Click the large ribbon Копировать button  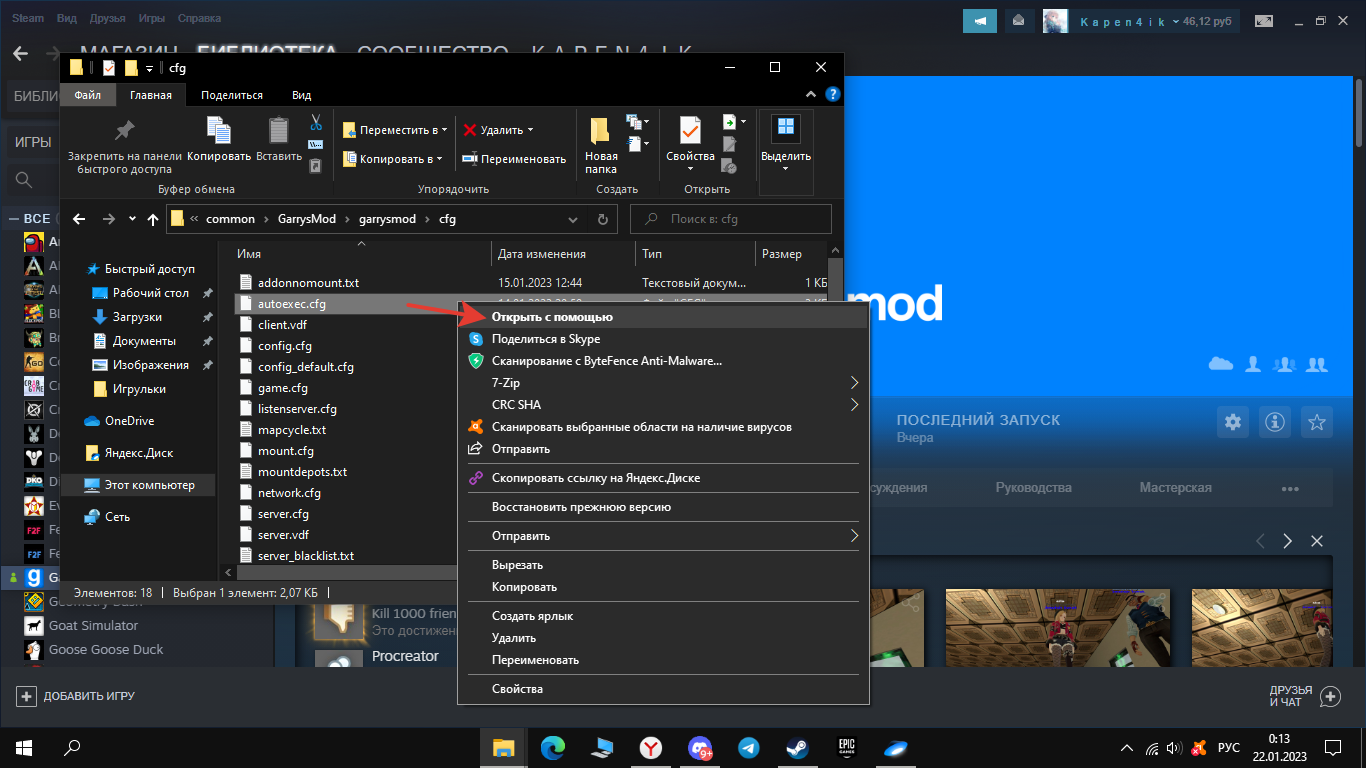(x=219, y=139)
